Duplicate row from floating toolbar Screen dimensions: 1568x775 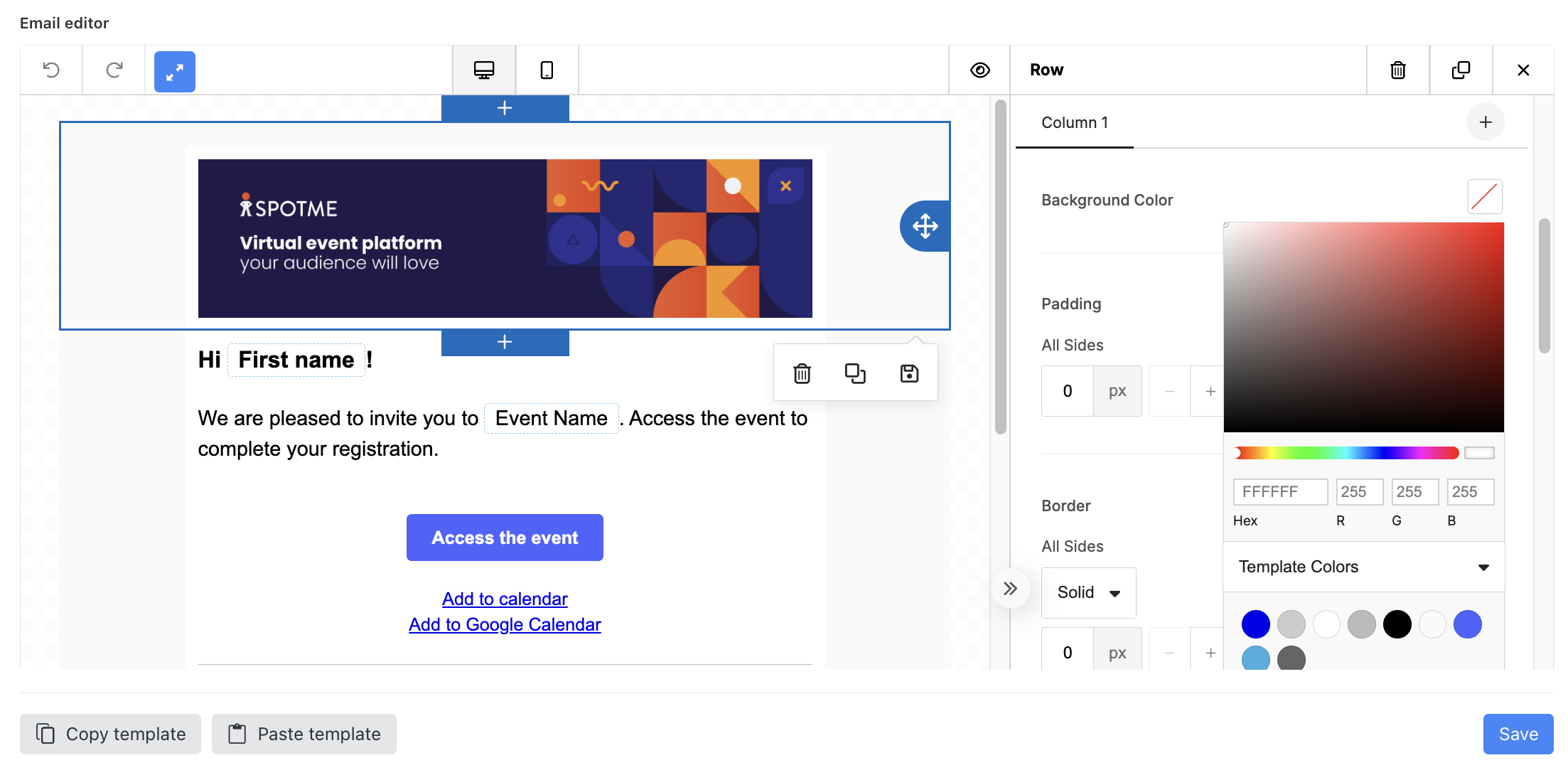(x=855, y=373)
